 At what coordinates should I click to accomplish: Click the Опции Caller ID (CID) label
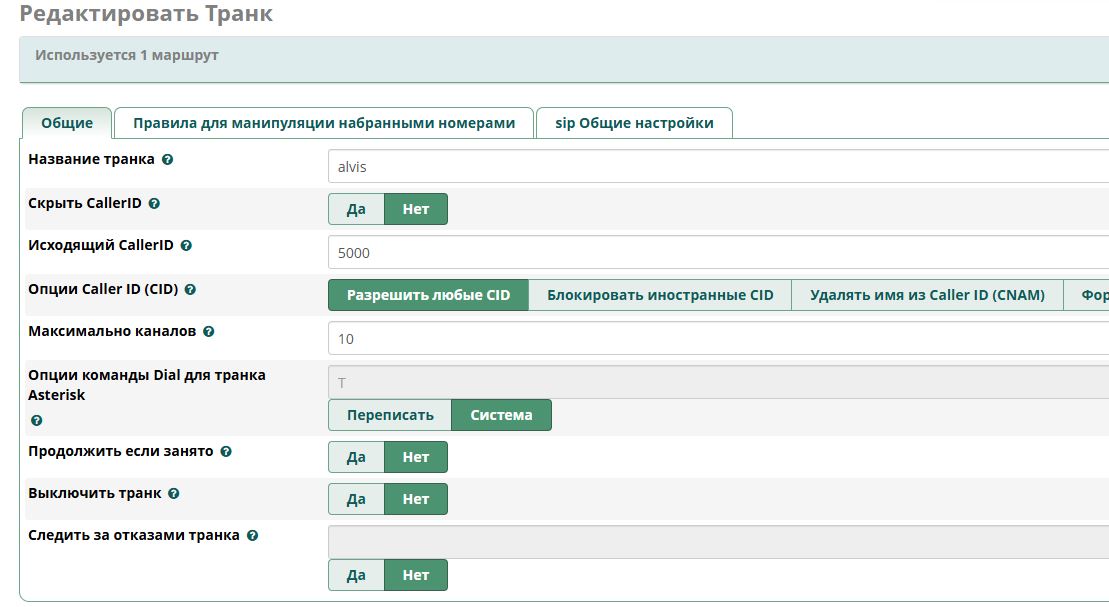[x=103, y=289]
